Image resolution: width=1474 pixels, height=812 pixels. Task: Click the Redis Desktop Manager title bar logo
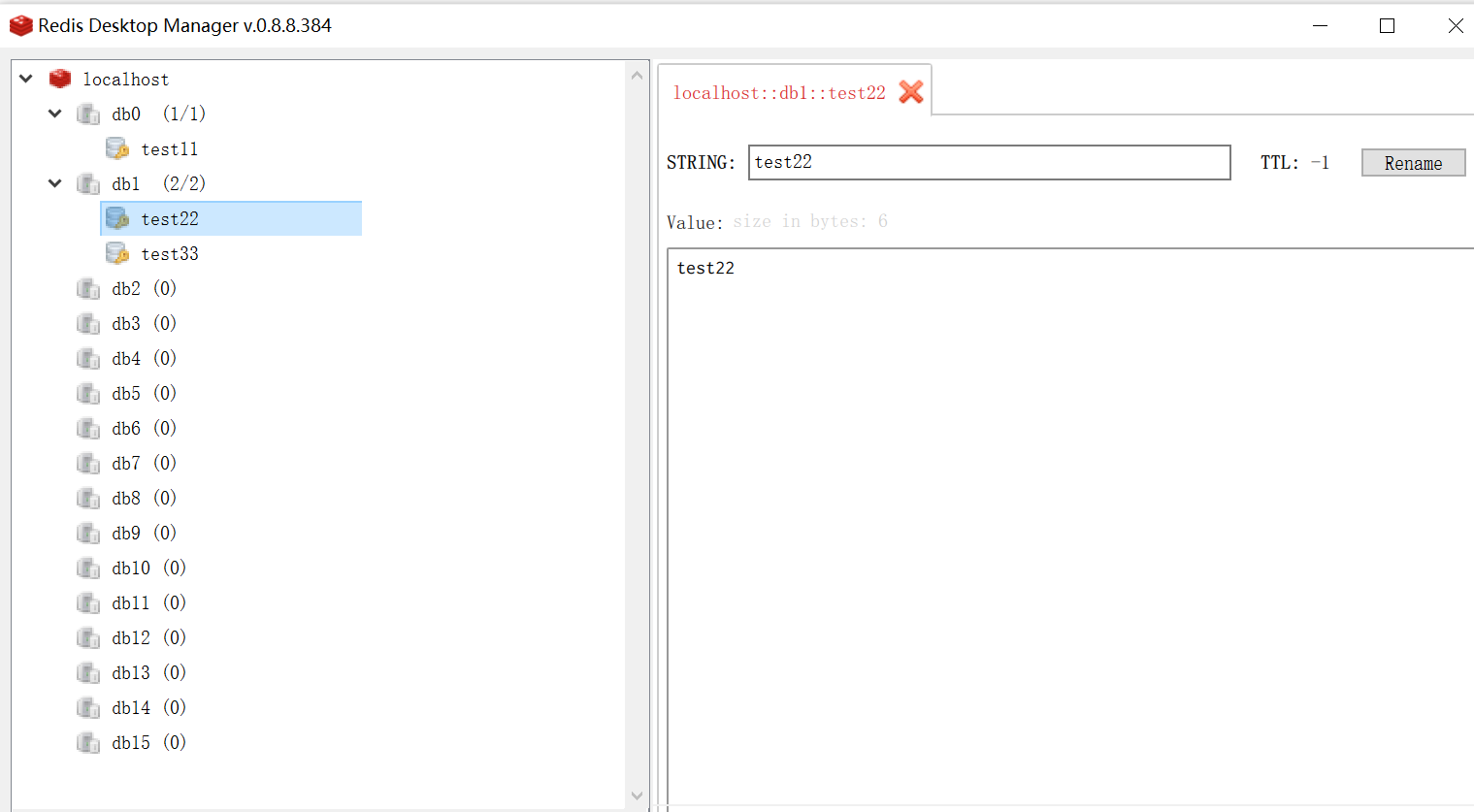coord(20,26)
